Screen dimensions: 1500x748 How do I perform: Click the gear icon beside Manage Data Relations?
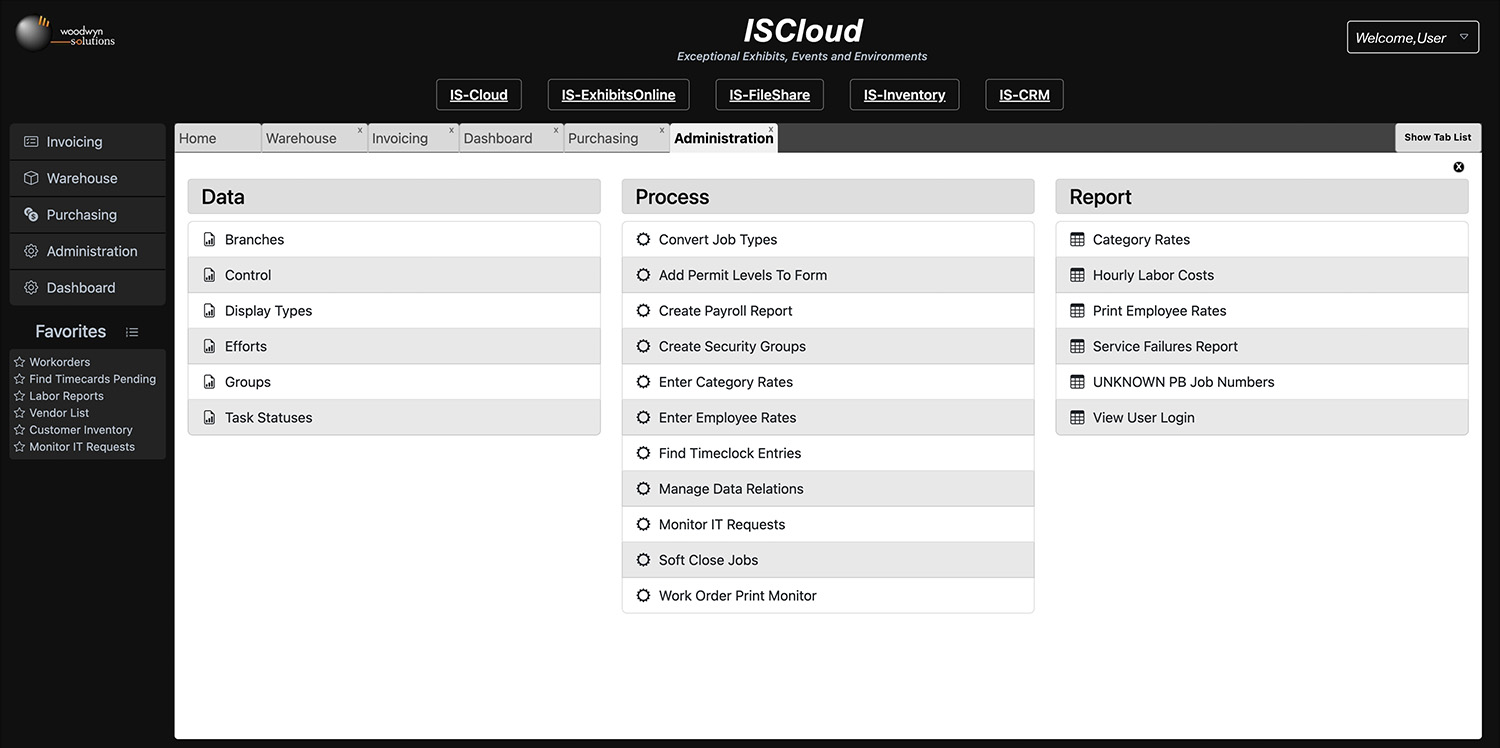pos(643,489)
